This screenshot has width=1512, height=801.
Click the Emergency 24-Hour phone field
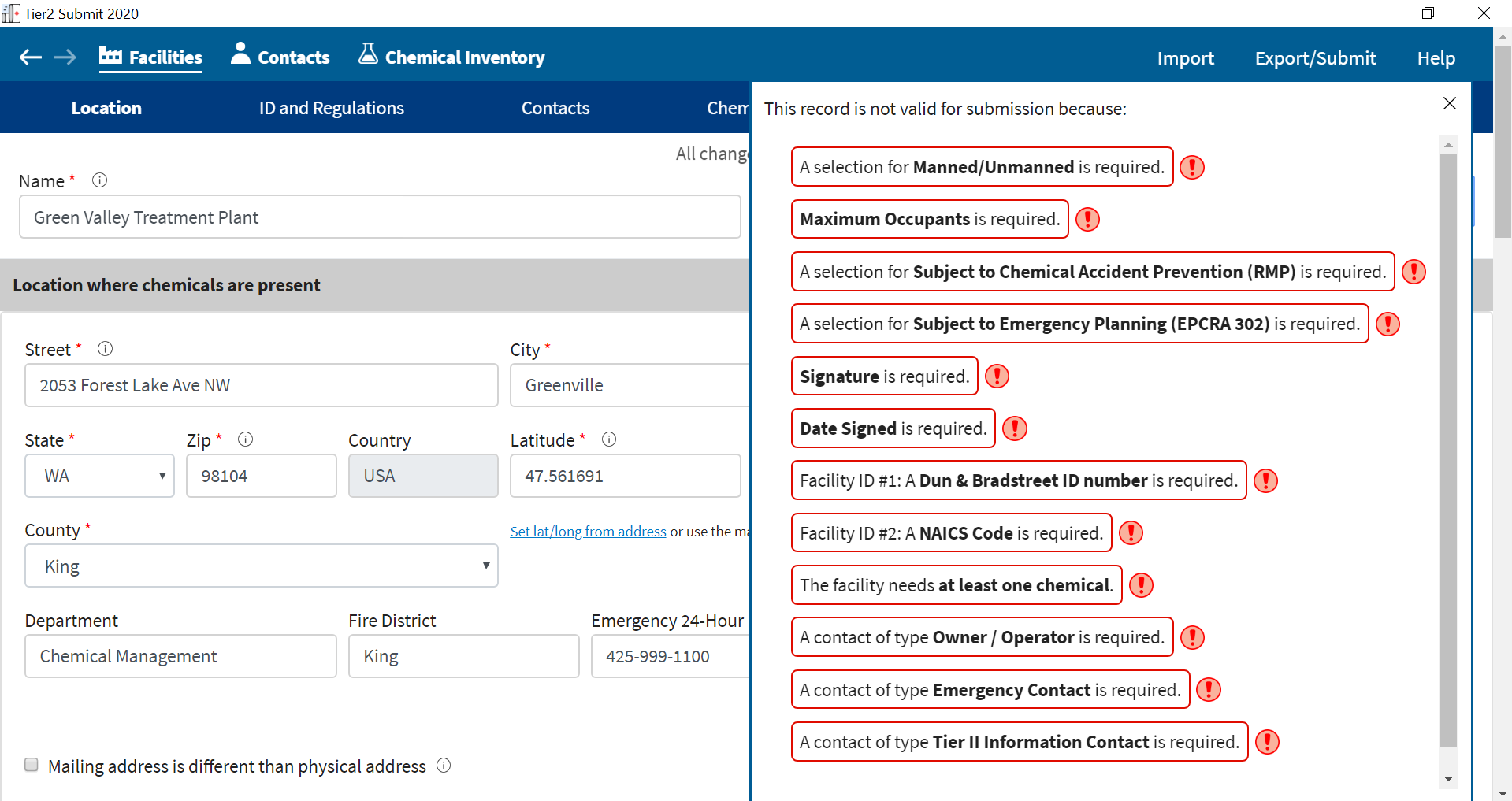[x=671, y=656]
